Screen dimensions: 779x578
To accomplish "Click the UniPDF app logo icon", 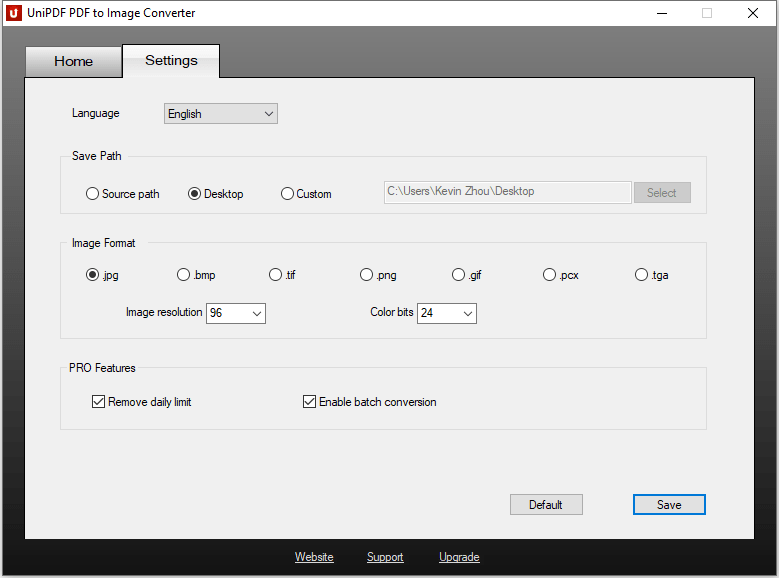I will (x=13, y=13).
